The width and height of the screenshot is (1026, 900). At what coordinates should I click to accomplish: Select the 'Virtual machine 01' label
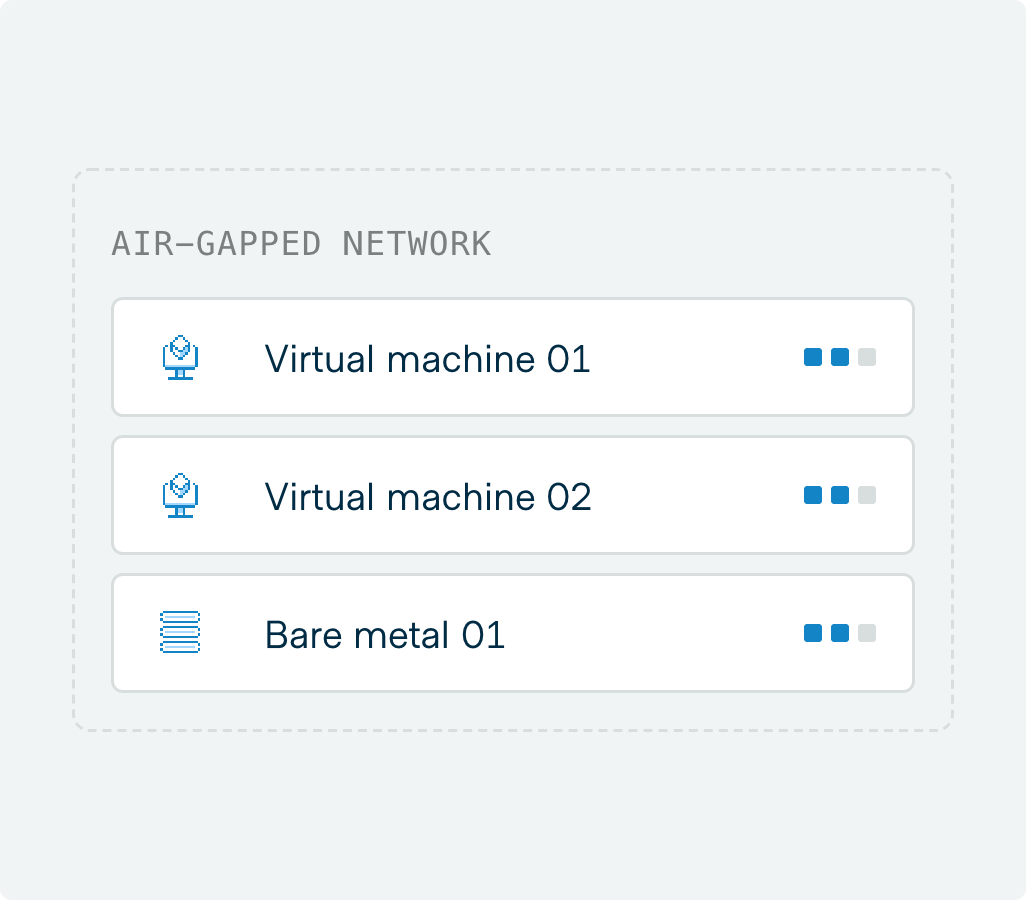coord(427,359)
